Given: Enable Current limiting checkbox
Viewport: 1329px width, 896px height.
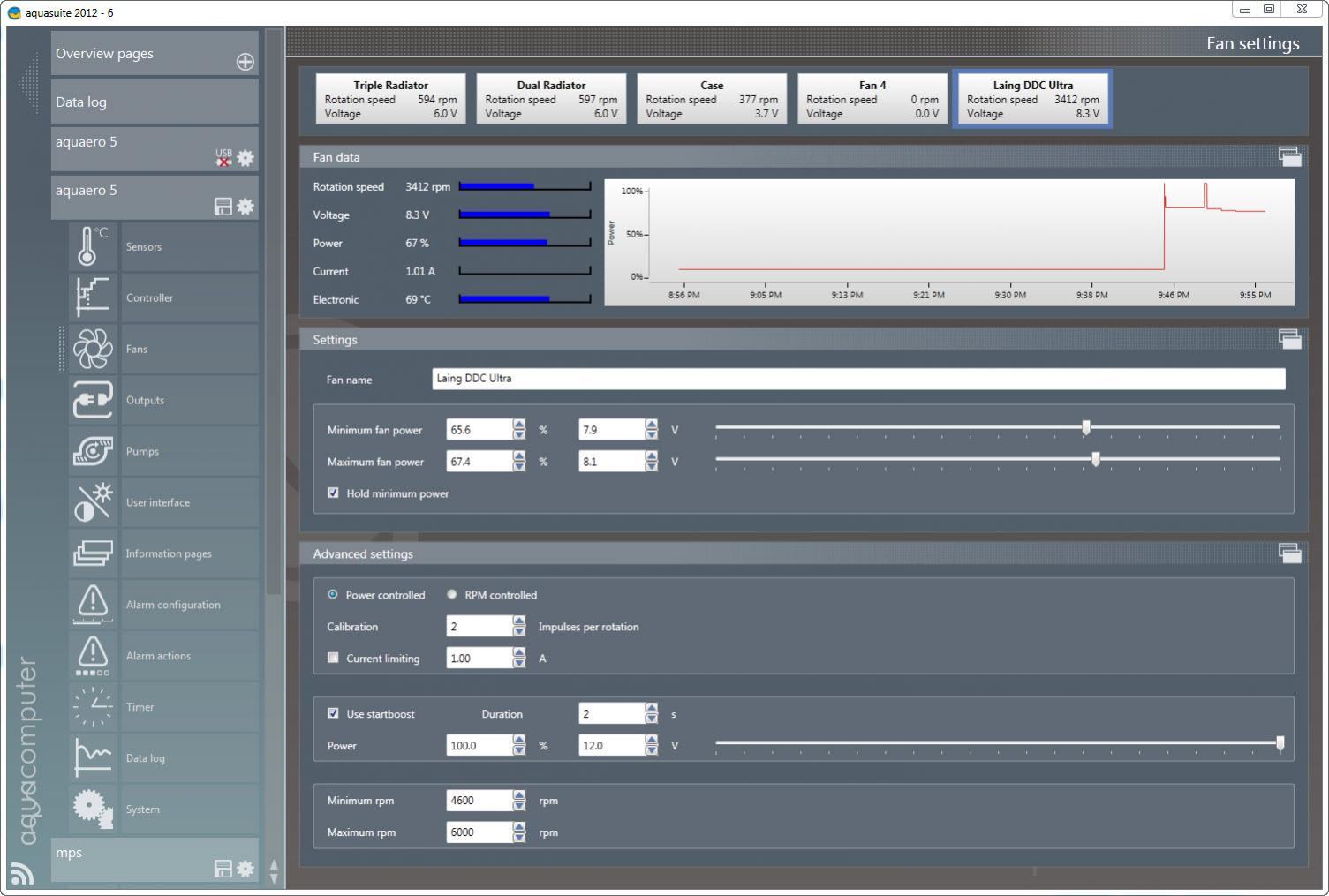Looking at the screenshot, I should coord(333,658).
